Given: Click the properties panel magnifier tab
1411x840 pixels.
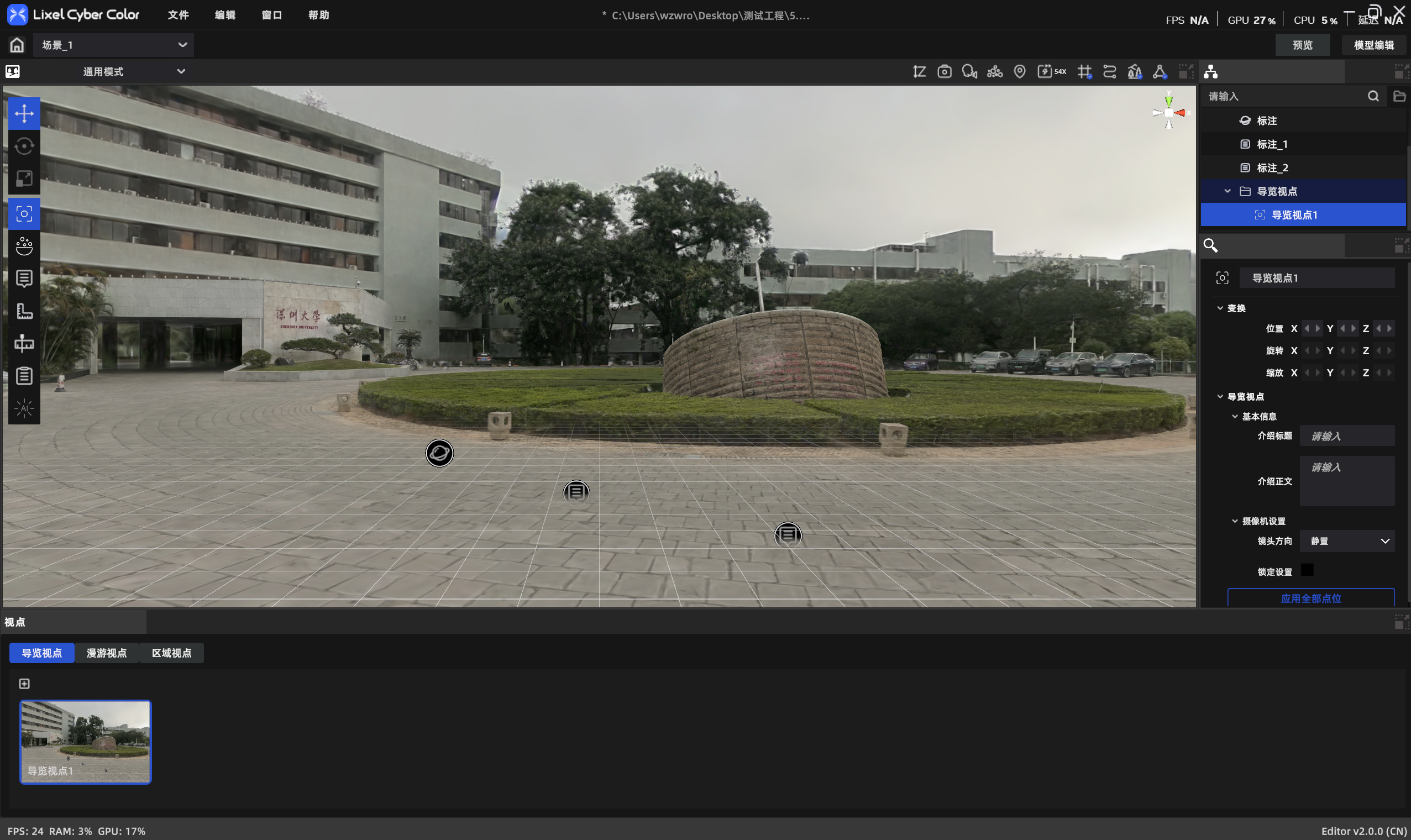Looking at the screenshot, I should pos(1210,245).
